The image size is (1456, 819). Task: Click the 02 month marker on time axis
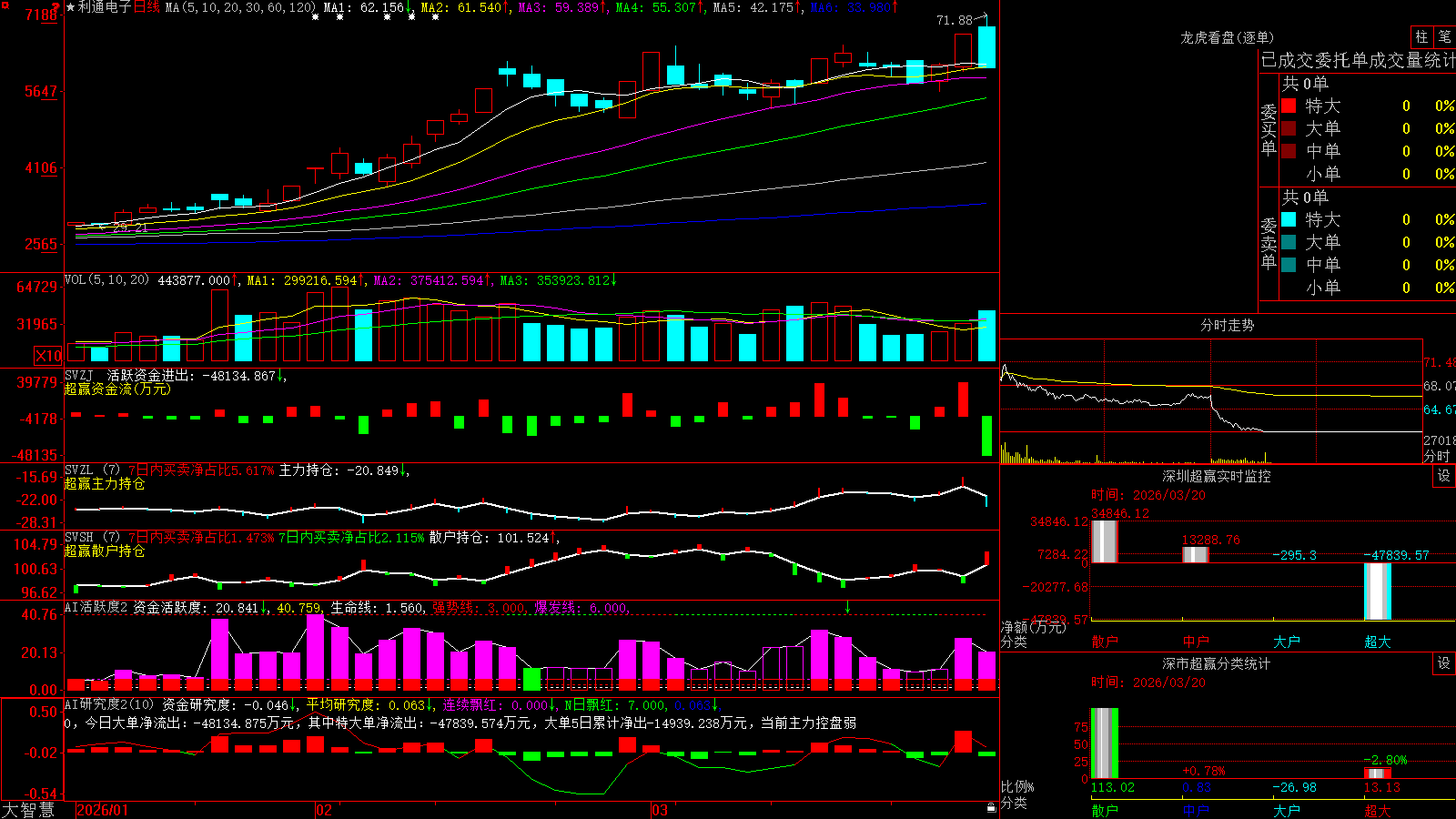click(x=324, y=810)
